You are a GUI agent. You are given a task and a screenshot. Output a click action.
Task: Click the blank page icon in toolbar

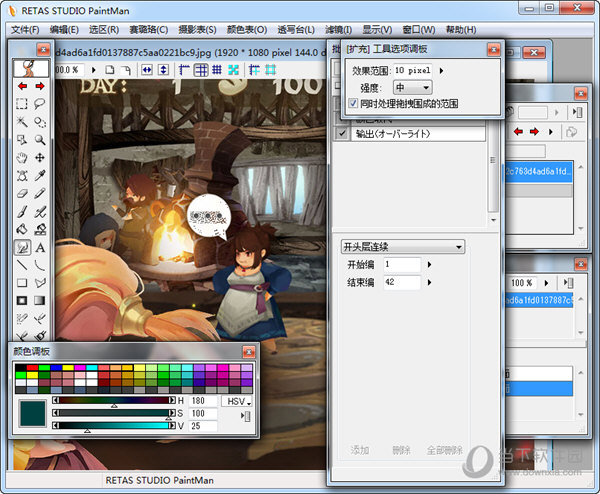coord(110,70)
